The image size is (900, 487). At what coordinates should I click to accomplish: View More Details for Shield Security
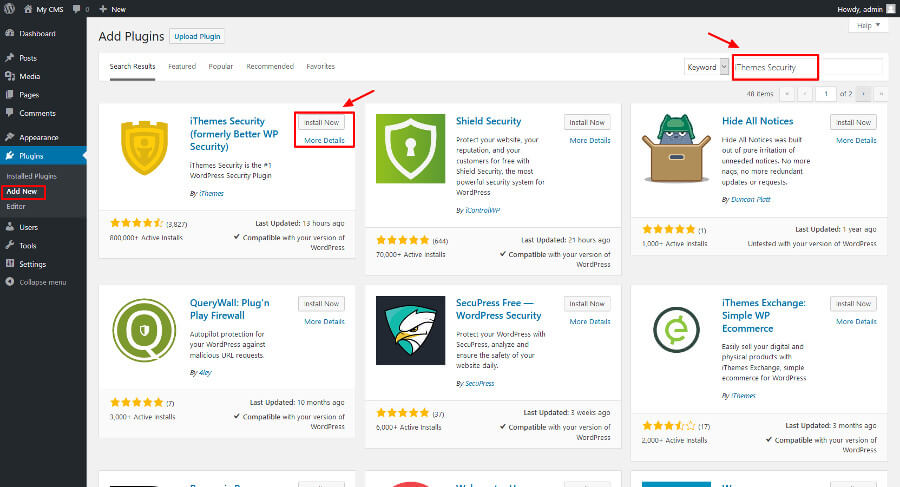590,140
